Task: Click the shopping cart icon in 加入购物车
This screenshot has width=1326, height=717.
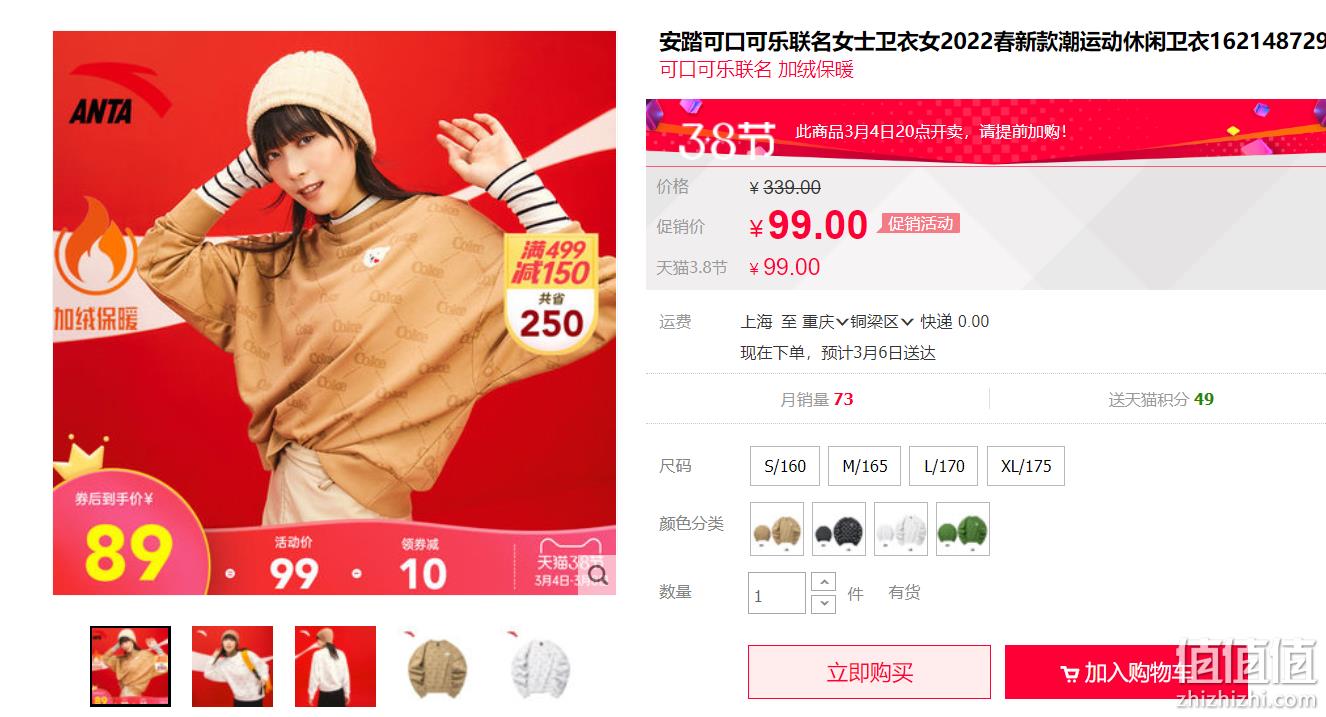Action: coord(1069,674)
